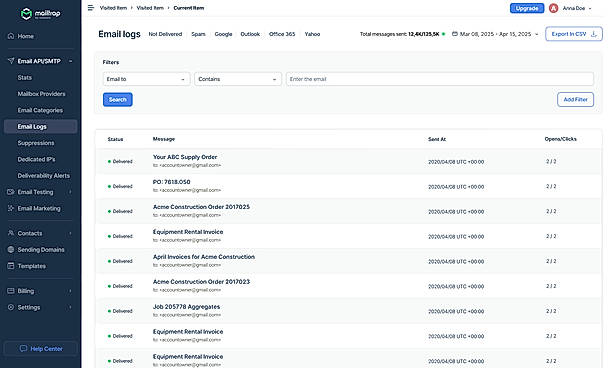Open 'Acme Construction Order 2017023' message
The image size is (615, 368).
point(201,282)
